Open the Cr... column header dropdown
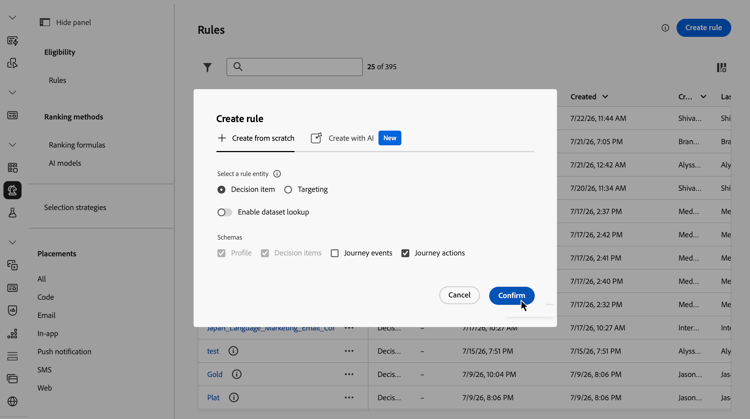 (x=703, y=97)
